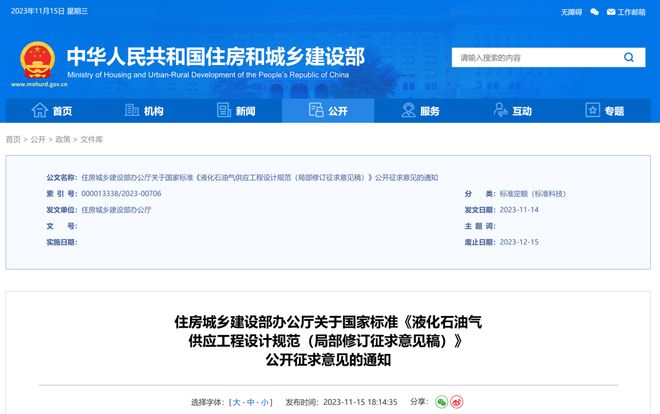Go to 公开 in breadcrumb
660x414 pixels.
point(38,139)
